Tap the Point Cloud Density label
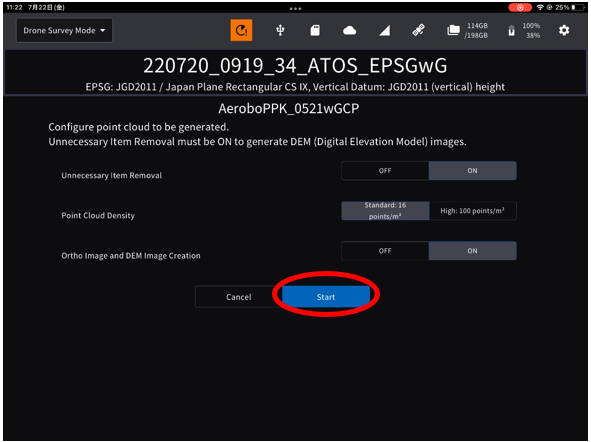The image size is (591, 442). pyautogui.click(x=98, y=216)
